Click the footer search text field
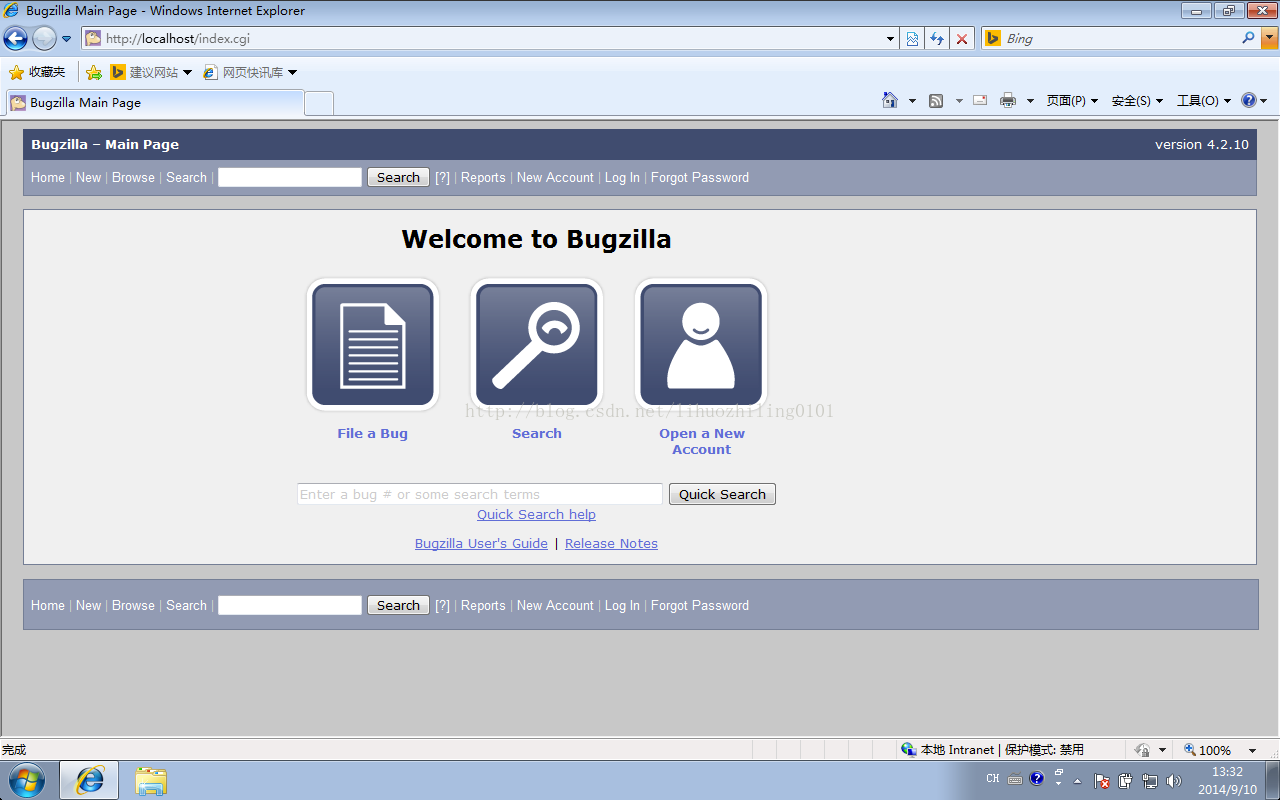1280x800 pixels. click(290, 605)
